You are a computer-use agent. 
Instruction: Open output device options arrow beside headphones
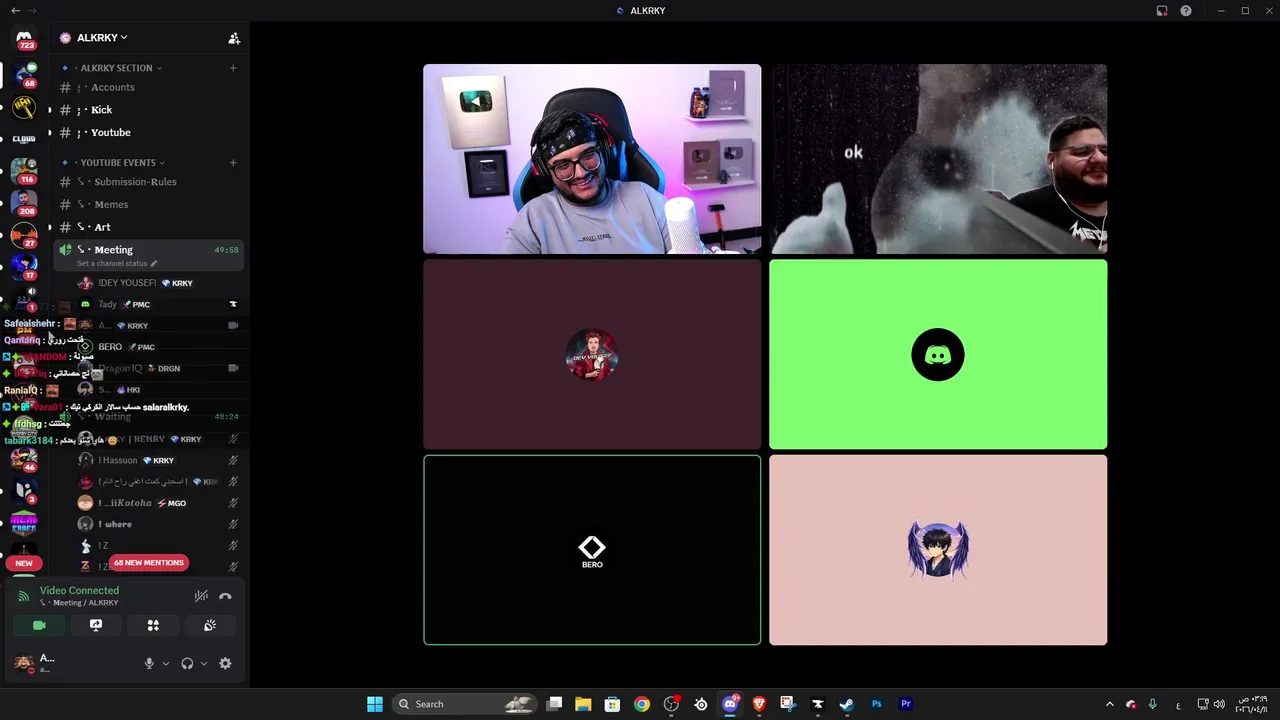(x=204, y=663)
